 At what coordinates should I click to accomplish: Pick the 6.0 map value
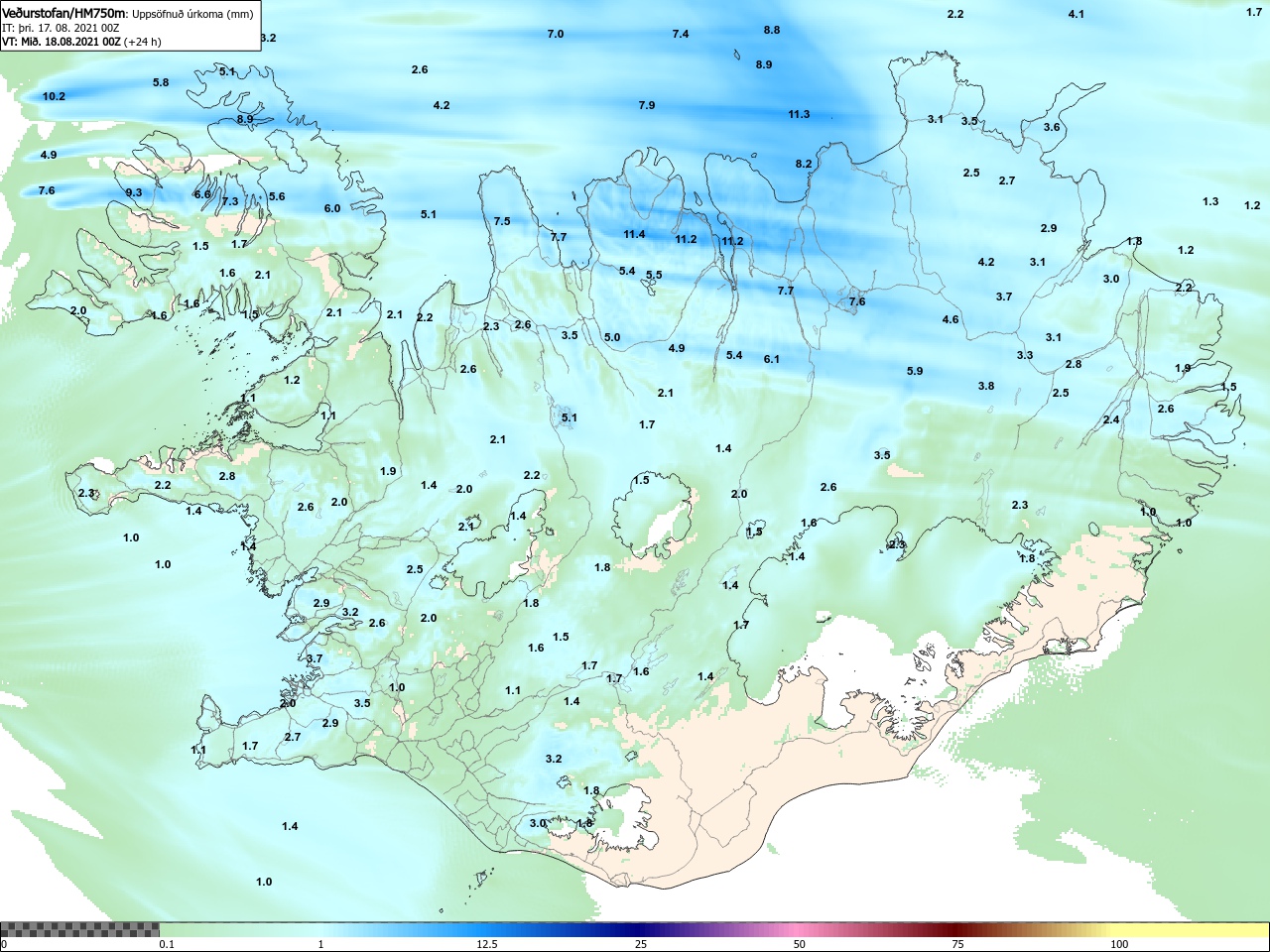point(332,208)
